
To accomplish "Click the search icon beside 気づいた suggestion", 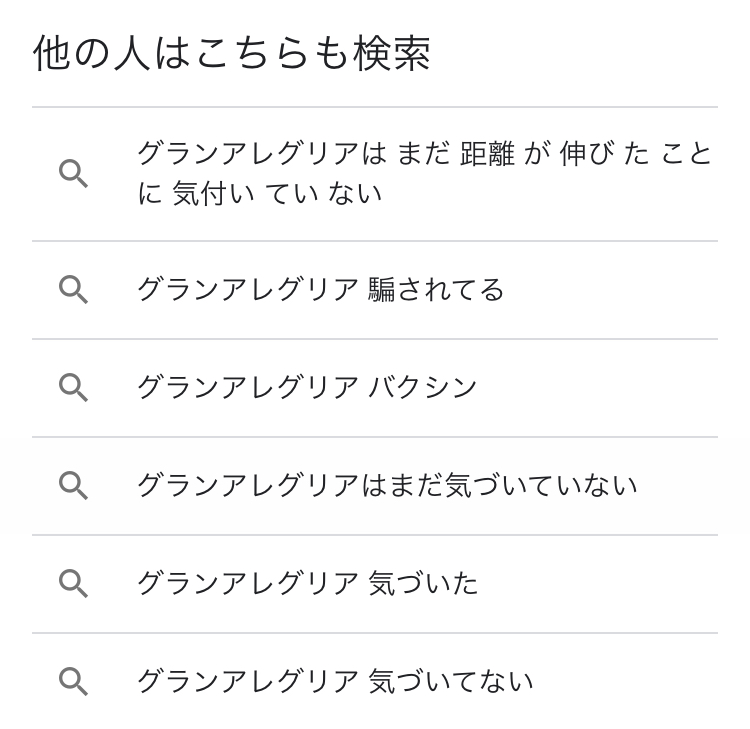I will pyautogui.click(x=73, y=583).
